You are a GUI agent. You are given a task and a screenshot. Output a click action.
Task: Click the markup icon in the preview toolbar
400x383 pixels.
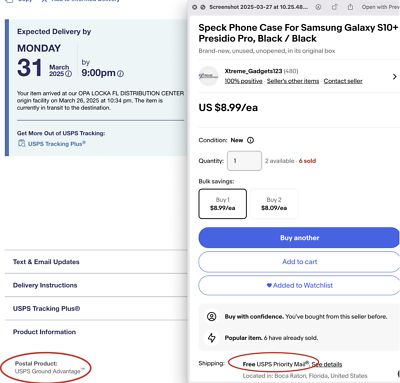click(x=318, y=7)
